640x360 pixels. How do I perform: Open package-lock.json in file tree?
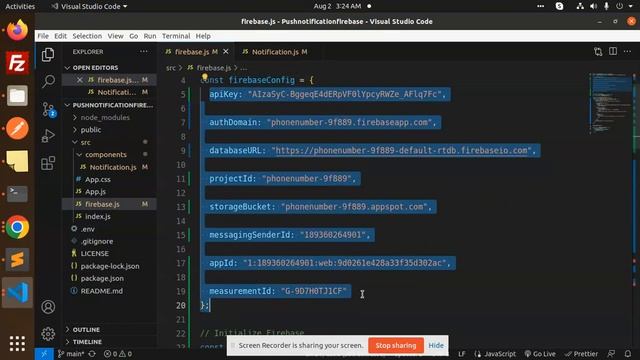click(110, 266)
